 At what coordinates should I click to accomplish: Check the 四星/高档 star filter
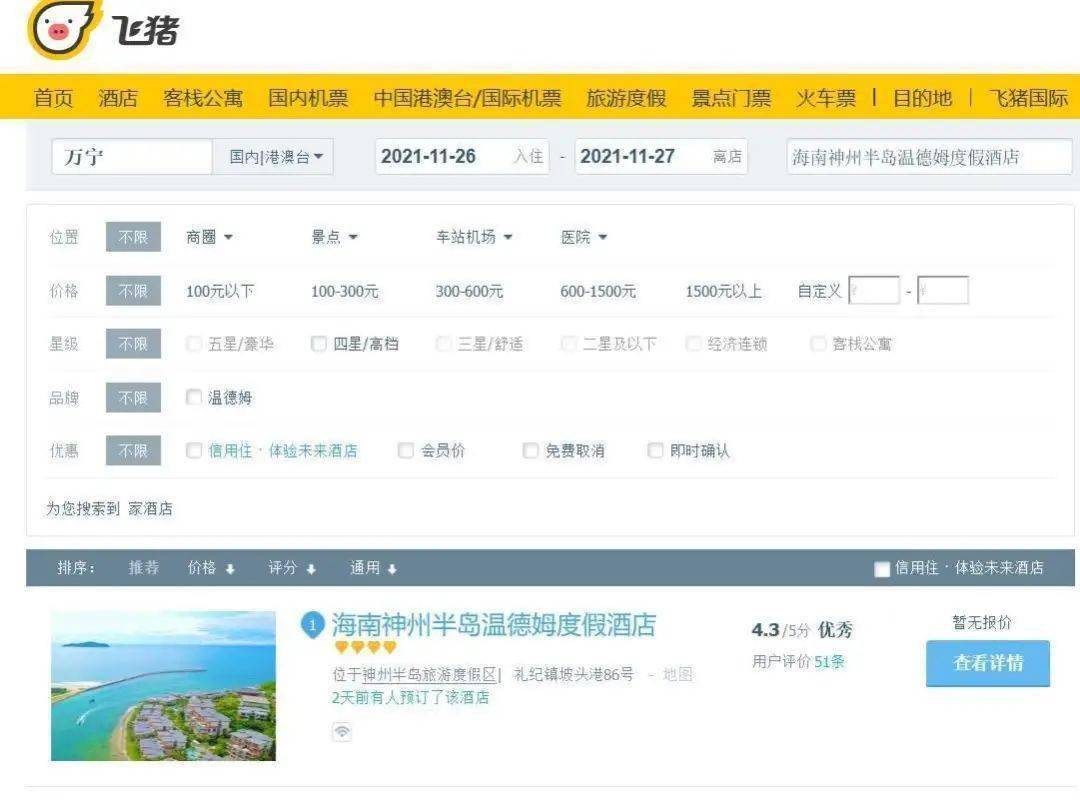pos(318,344)
